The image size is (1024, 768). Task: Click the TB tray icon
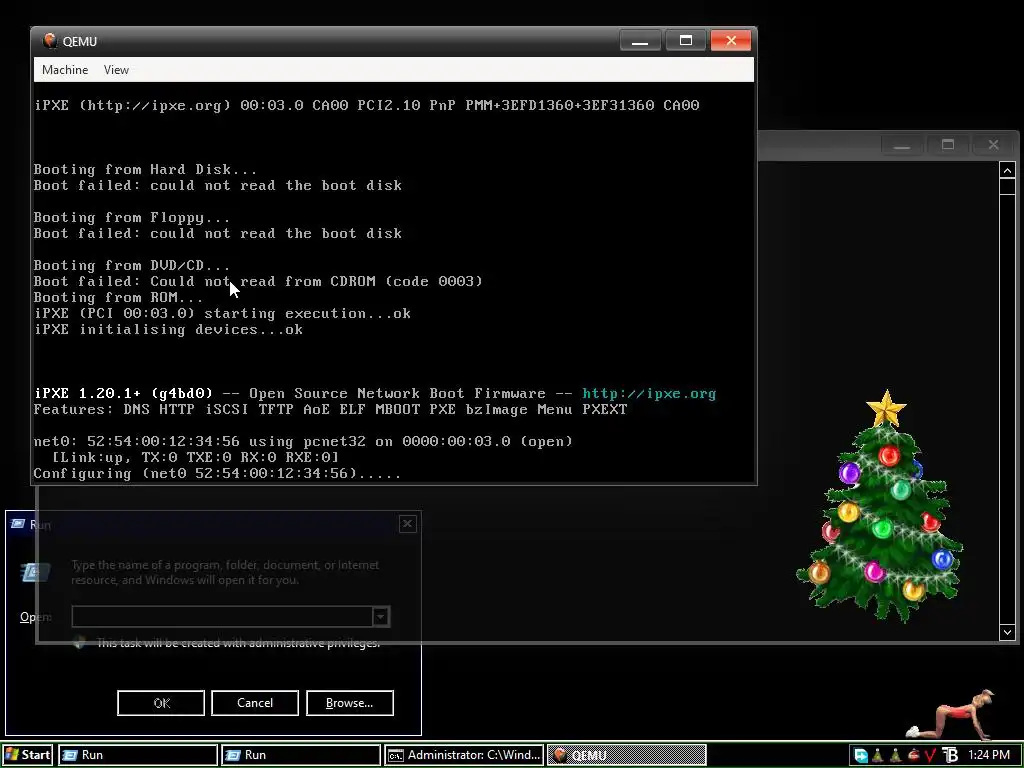tap(950, 756)
